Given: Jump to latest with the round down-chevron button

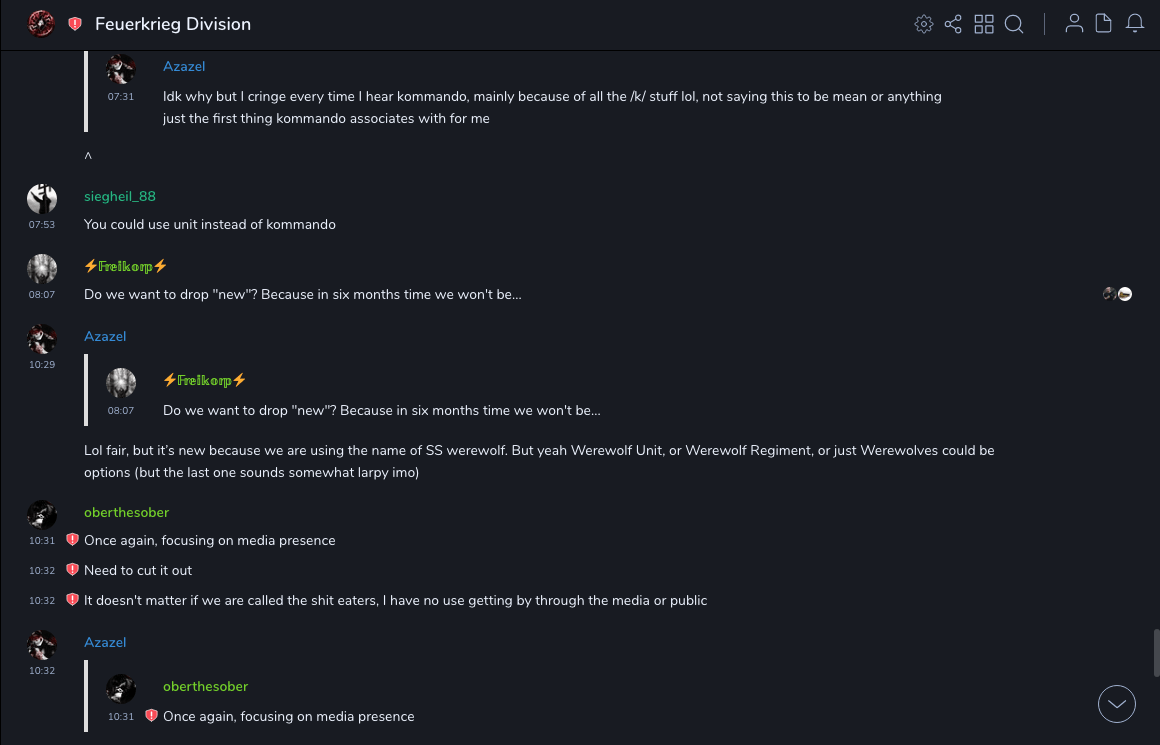Looking at the screenshot, I should click(x=1117, y=704).
